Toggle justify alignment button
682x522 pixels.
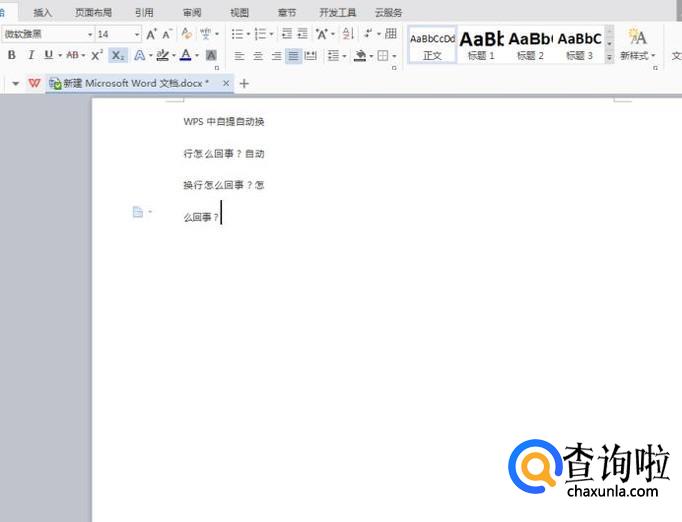(x=294, y=56)
